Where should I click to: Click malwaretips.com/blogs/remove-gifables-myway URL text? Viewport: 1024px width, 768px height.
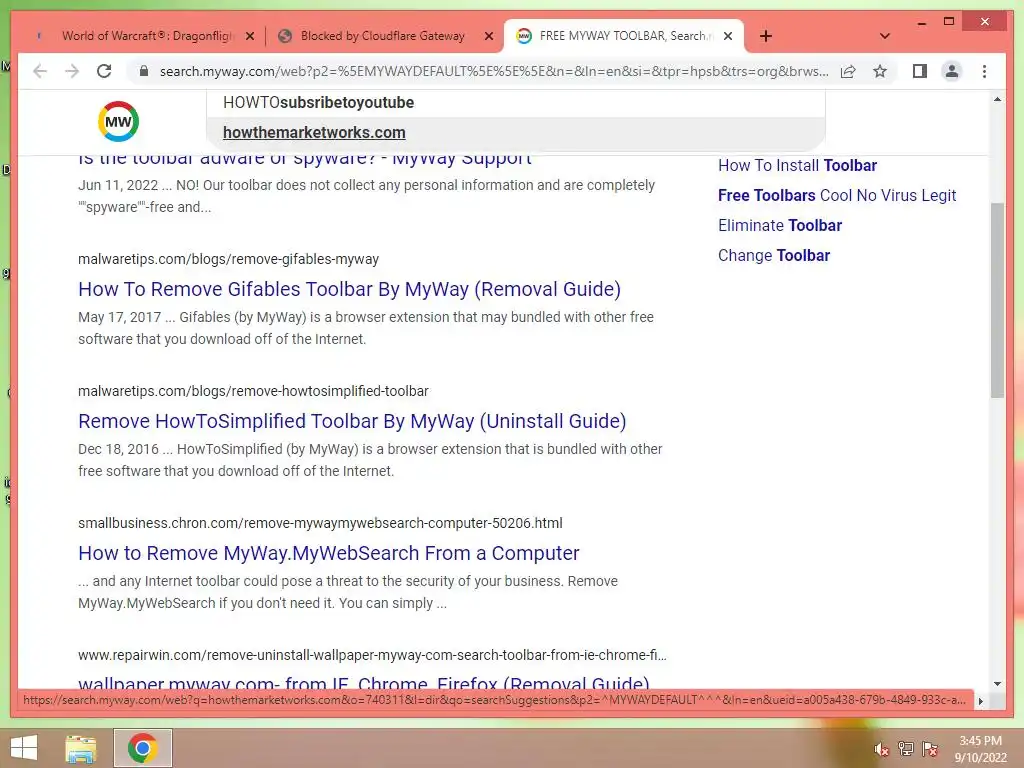[229, 259]
